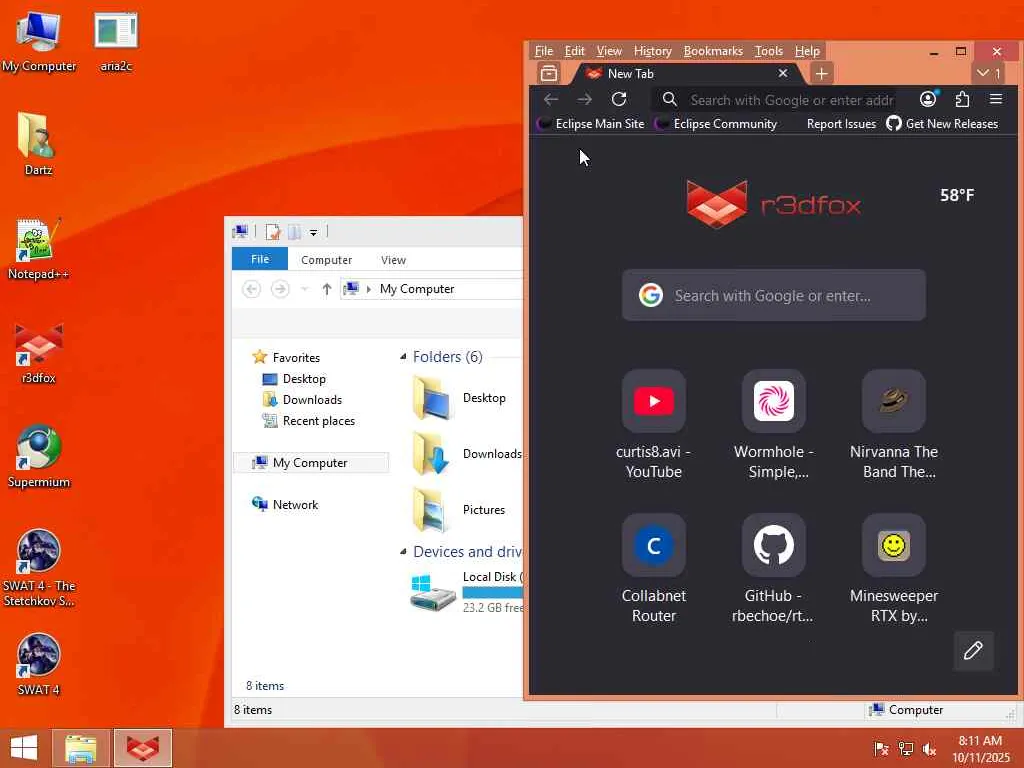Click File Explorer taskbar button

pos(81,748)
